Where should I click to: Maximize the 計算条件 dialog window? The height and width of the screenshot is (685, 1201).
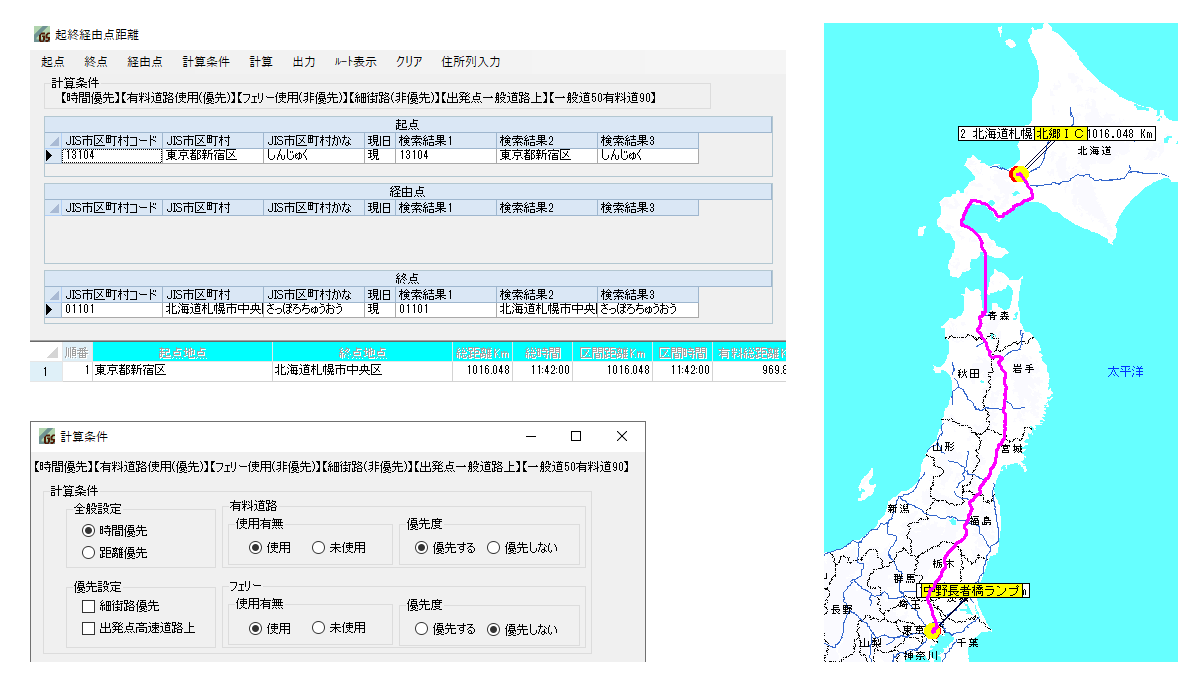coord(575,436)
